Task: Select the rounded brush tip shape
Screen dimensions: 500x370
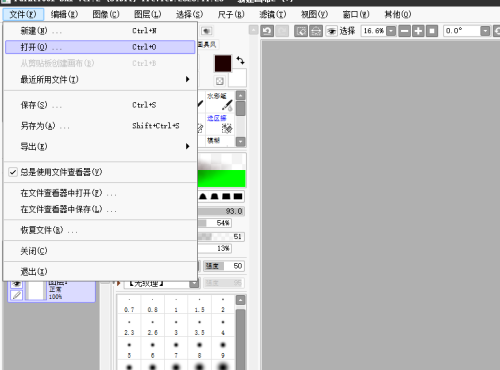Action: (214, 196)
